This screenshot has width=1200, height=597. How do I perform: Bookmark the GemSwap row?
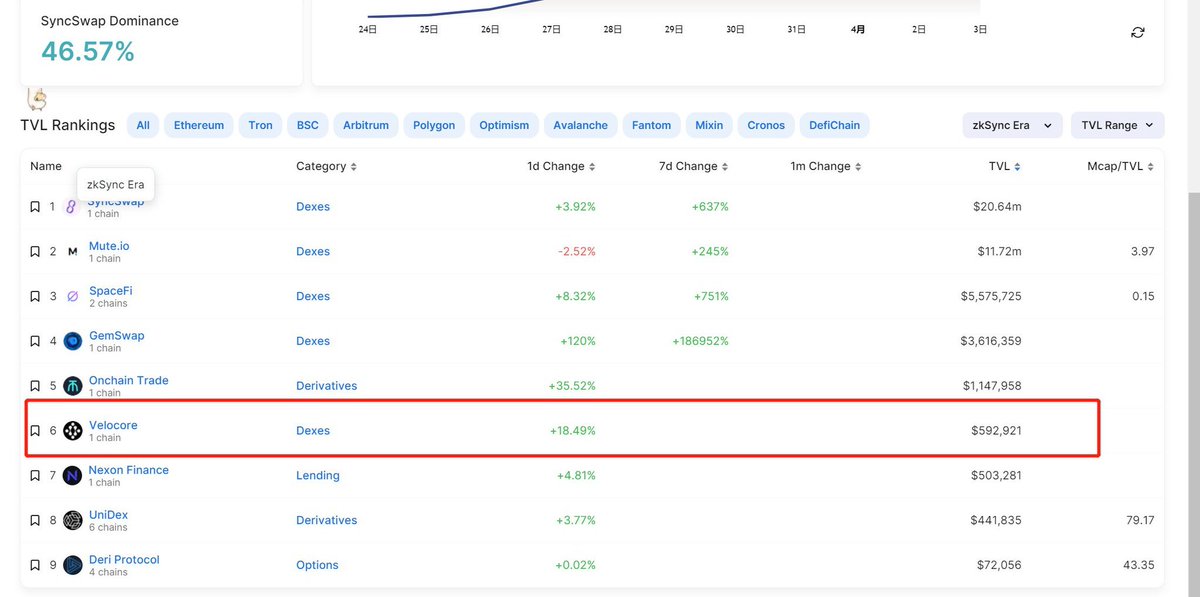click(x=35, y=341)
